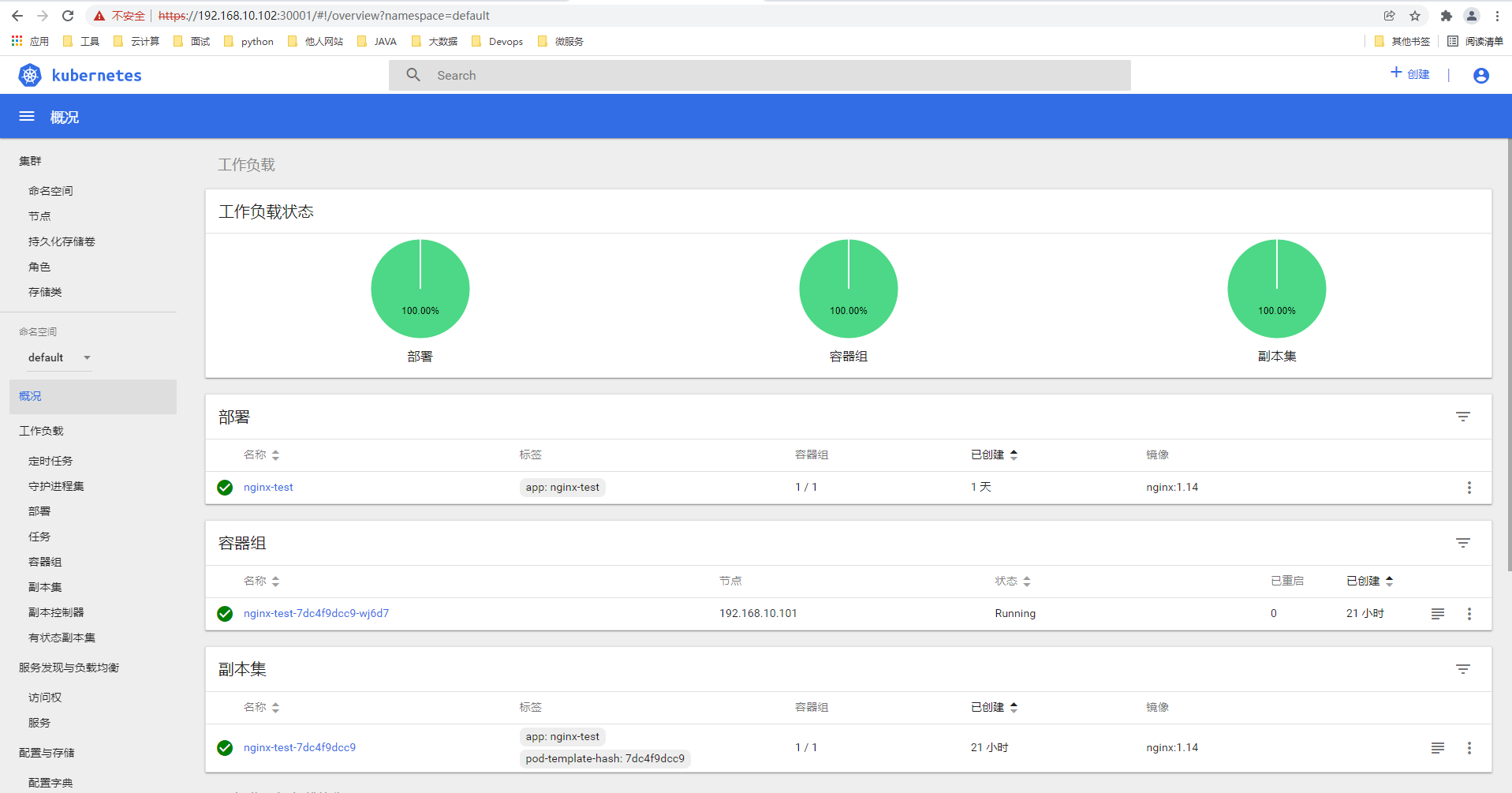This screenshot has width=1512, height=793.
Task: Open 角色 in sidebar
Action: 39,267
